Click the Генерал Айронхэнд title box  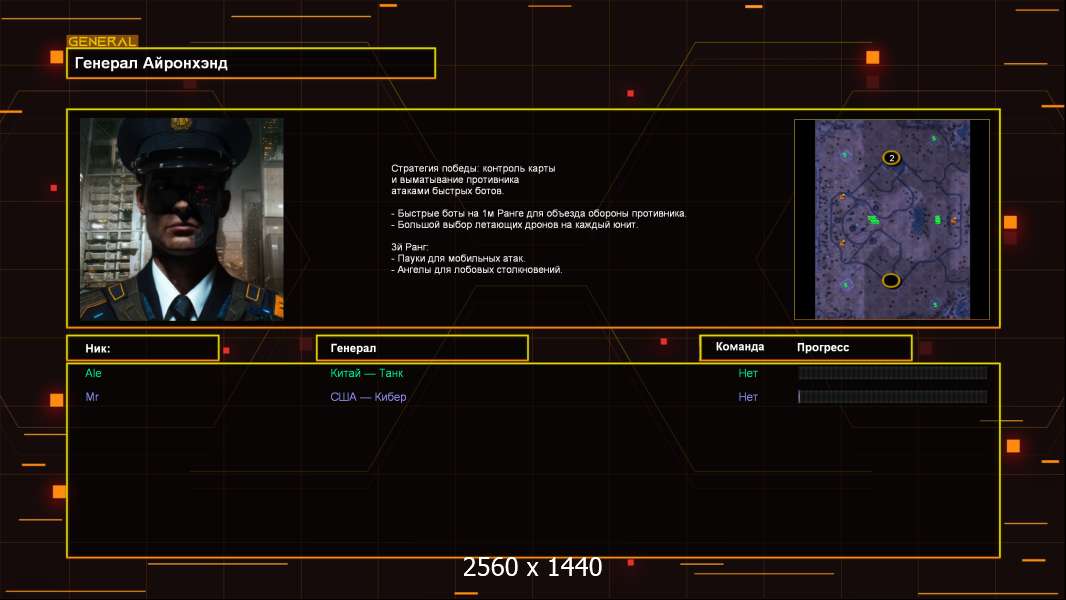[251, 63]
